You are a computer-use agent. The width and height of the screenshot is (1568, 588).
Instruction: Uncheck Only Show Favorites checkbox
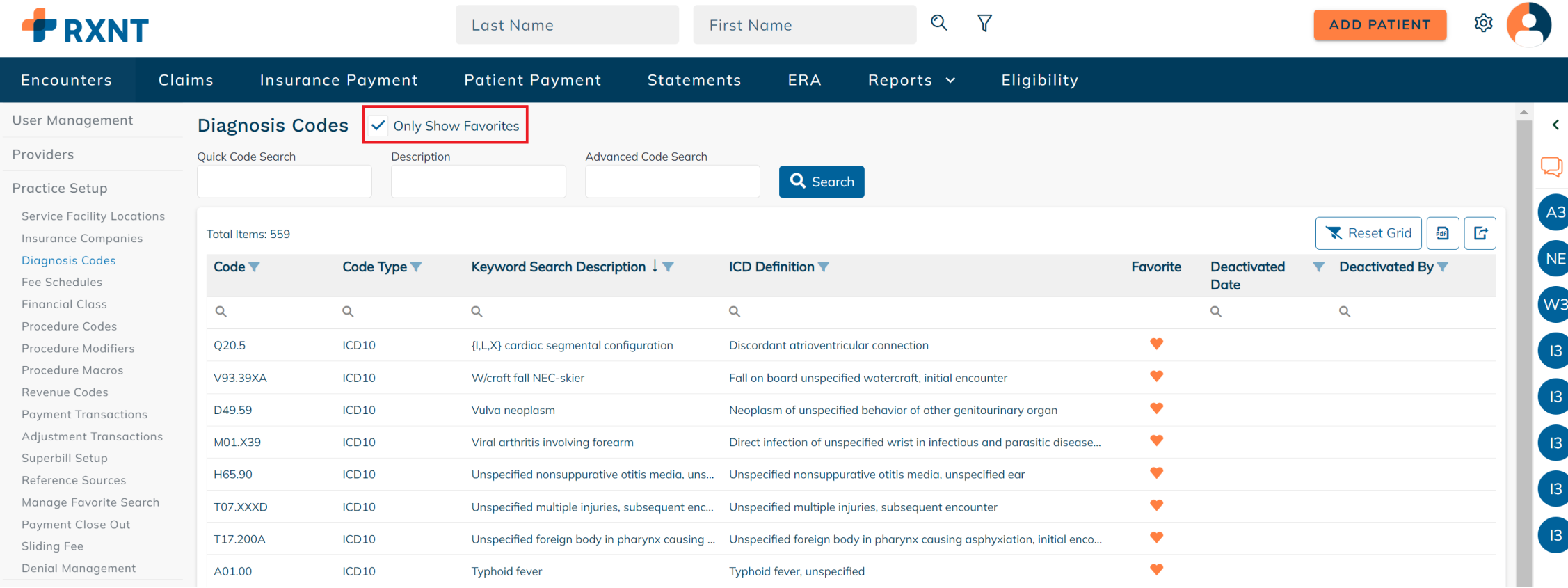tap(378, 126)
